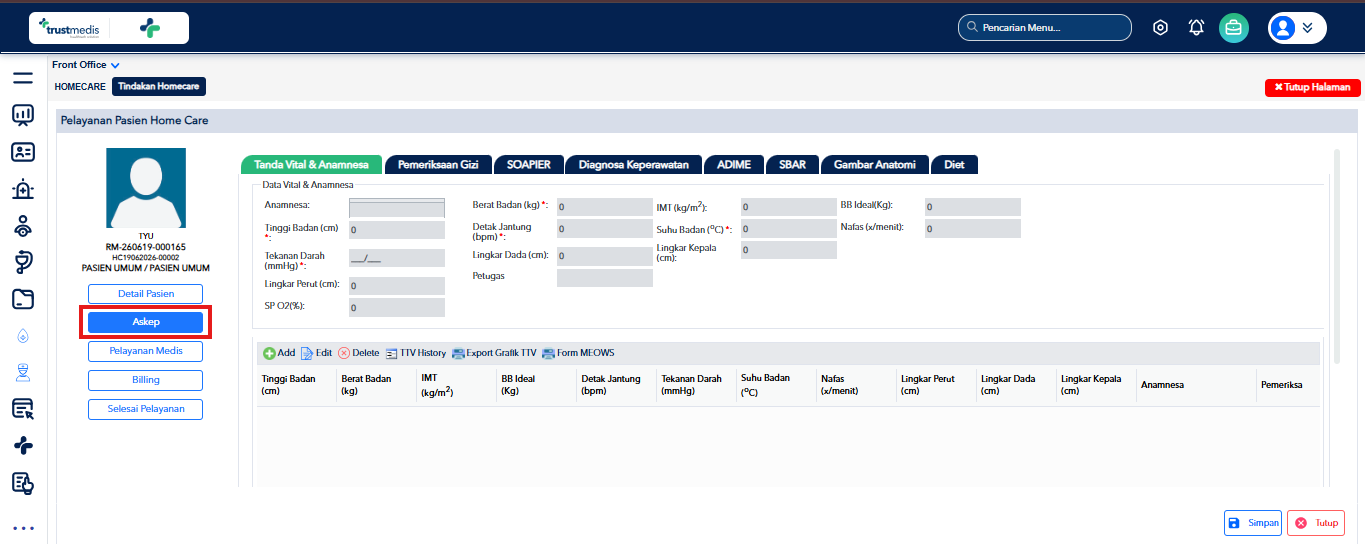Screen dimensions: 1365x544
Task: Click the patient avatar photo
Action: click(146, 188)
